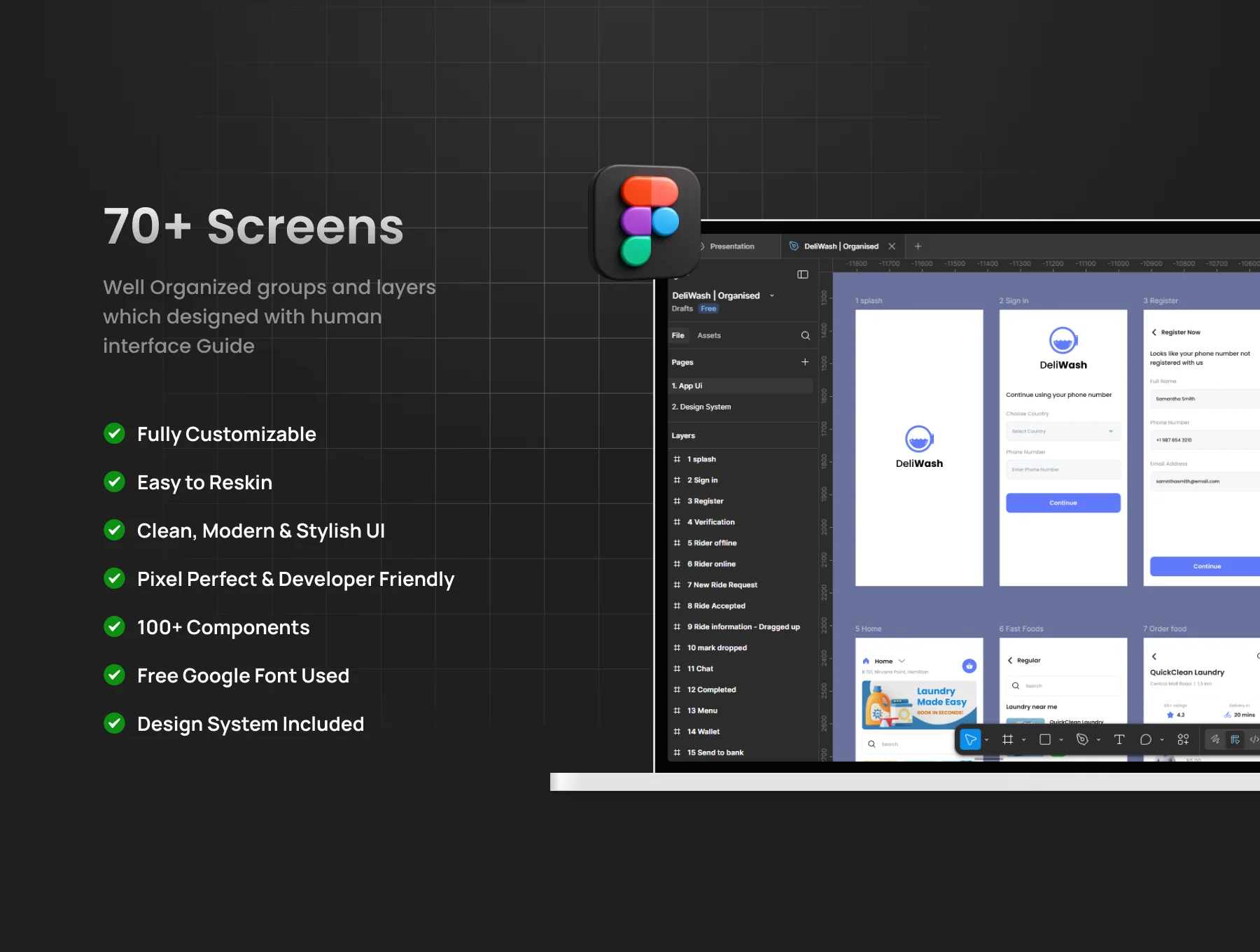Image resolution: width=1260 pixels, height=952 pixels.
Task: Select the Assets panel tab
Action: pos(709,335)
